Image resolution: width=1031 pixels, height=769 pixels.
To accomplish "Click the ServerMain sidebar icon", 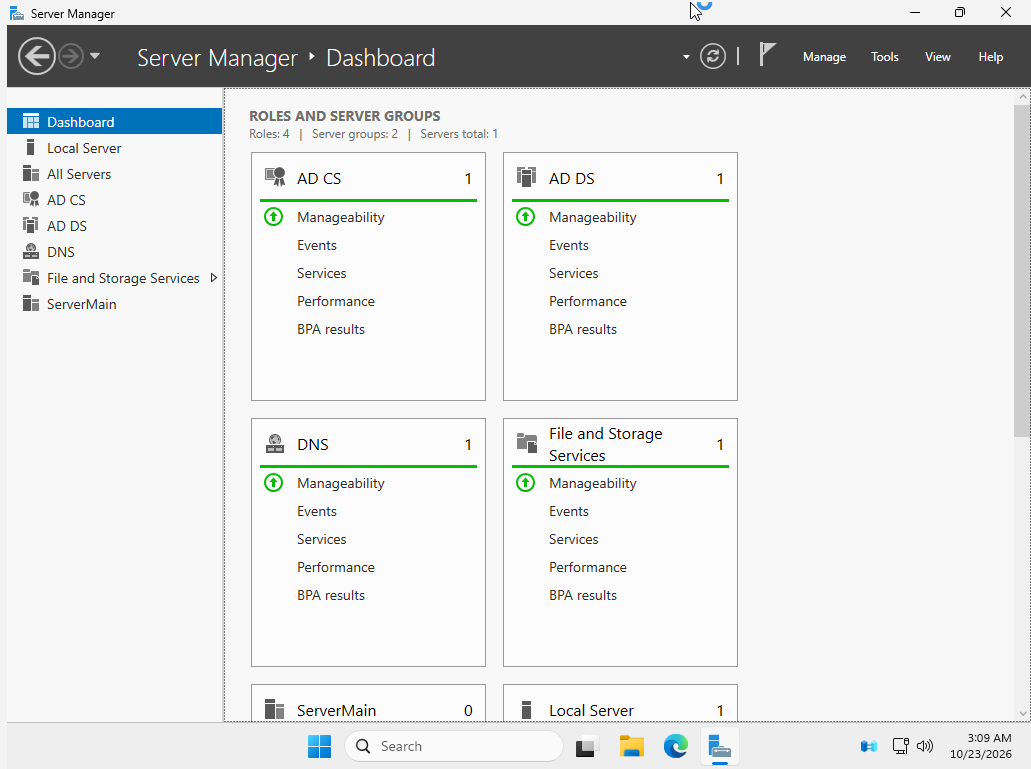I will 31,303.
